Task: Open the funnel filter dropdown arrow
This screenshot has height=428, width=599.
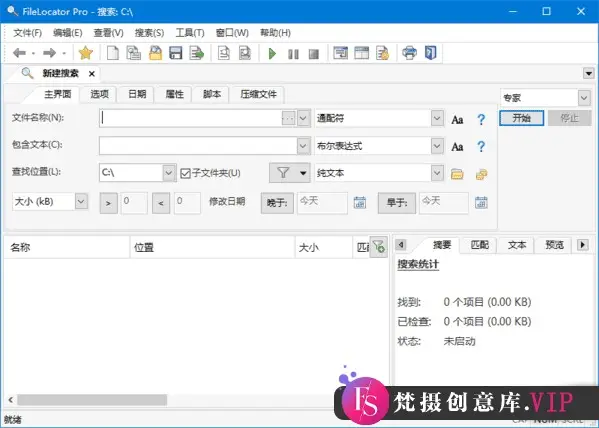Action: [x=303, y=173]
